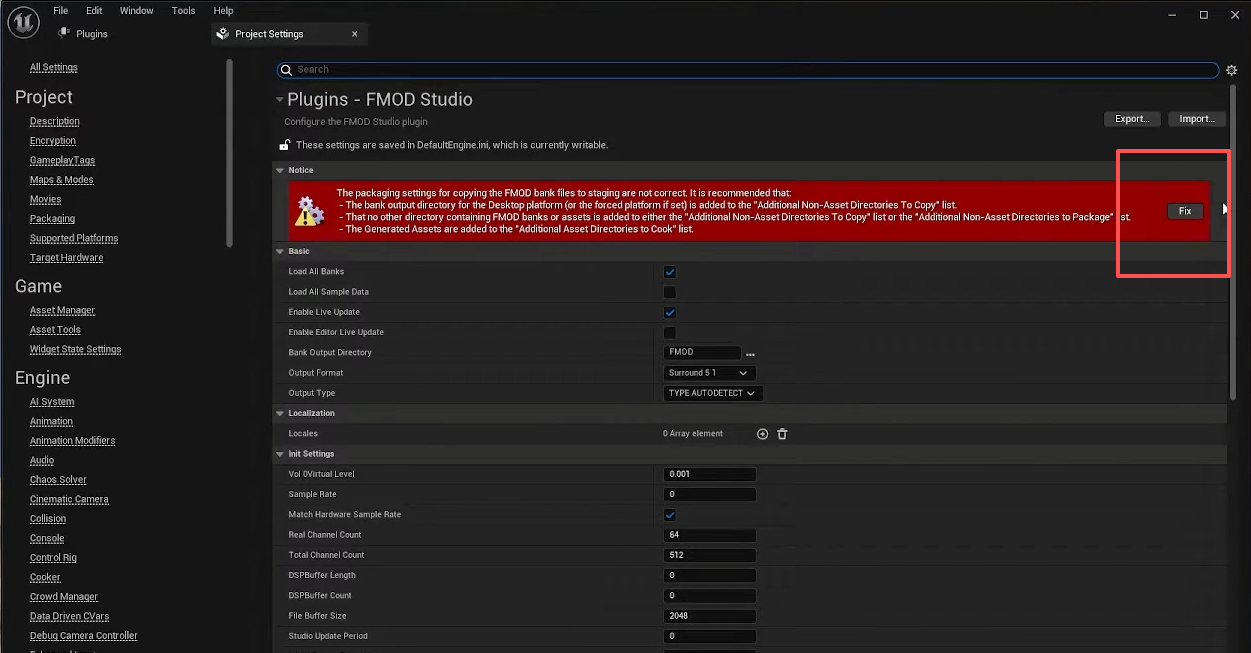Viewport: 1251px width, 653px height.
Task: Open the Tools menu
Action: click(183, 10)
